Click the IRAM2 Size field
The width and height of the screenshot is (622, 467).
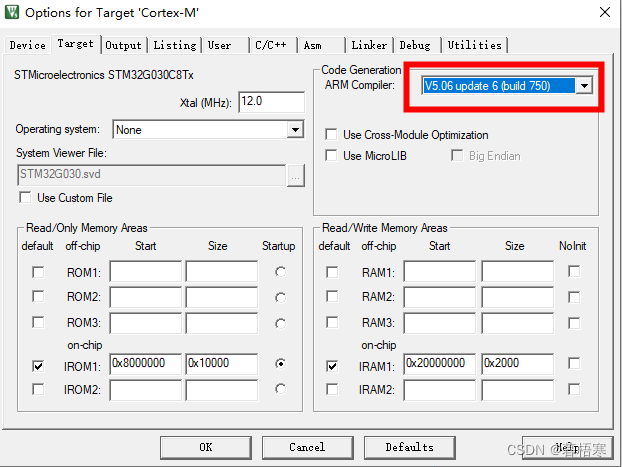click(x=518, y=390)
